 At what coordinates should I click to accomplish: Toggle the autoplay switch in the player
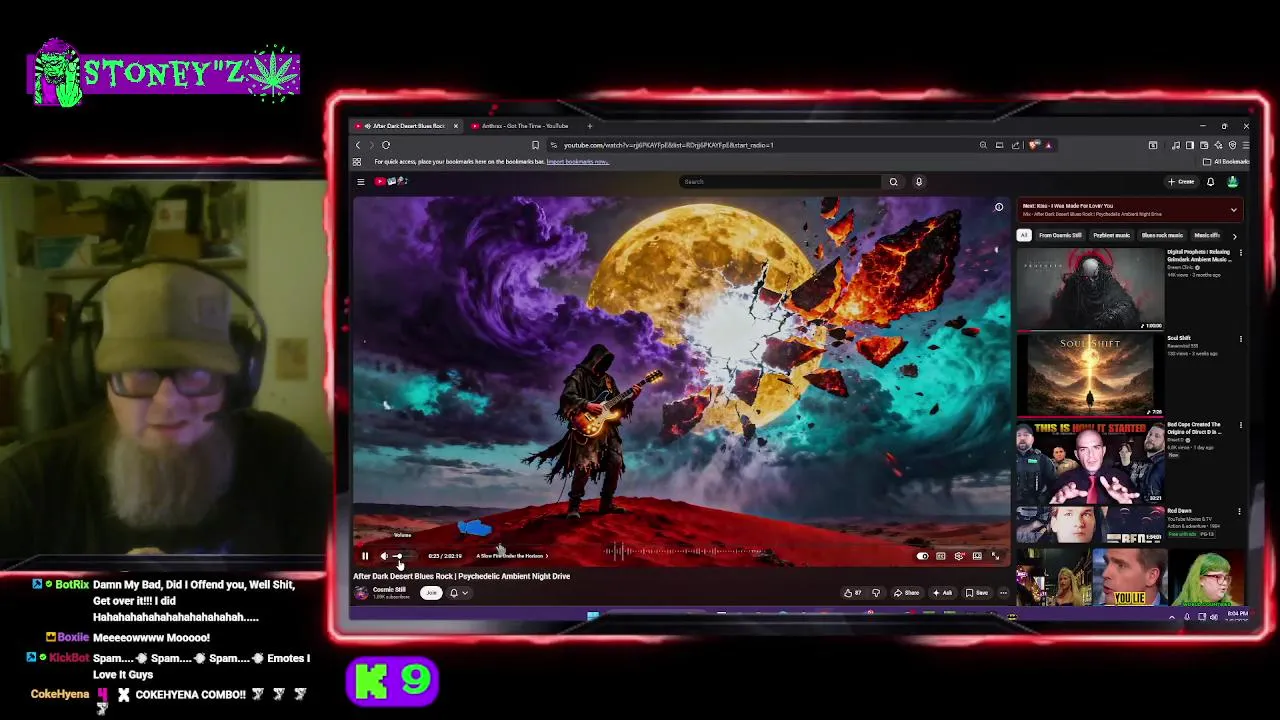click(922, 556)
